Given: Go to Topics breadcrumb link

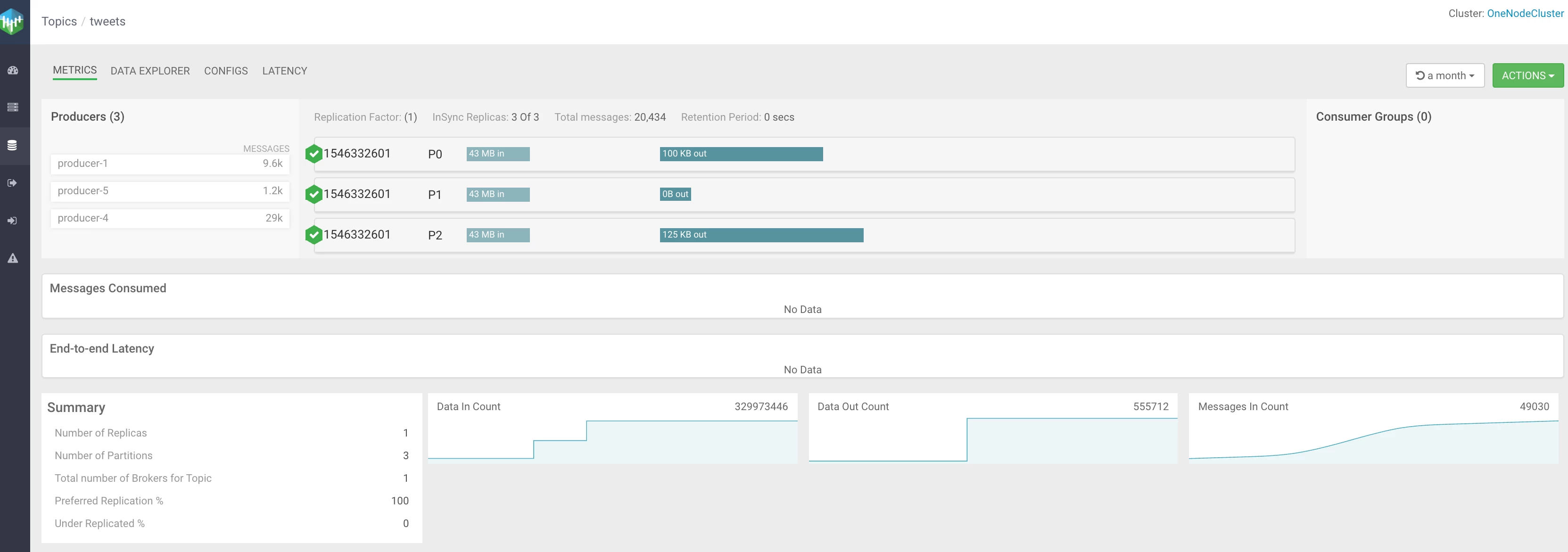Looking at the screenshot, I should [x=59, y=21].
